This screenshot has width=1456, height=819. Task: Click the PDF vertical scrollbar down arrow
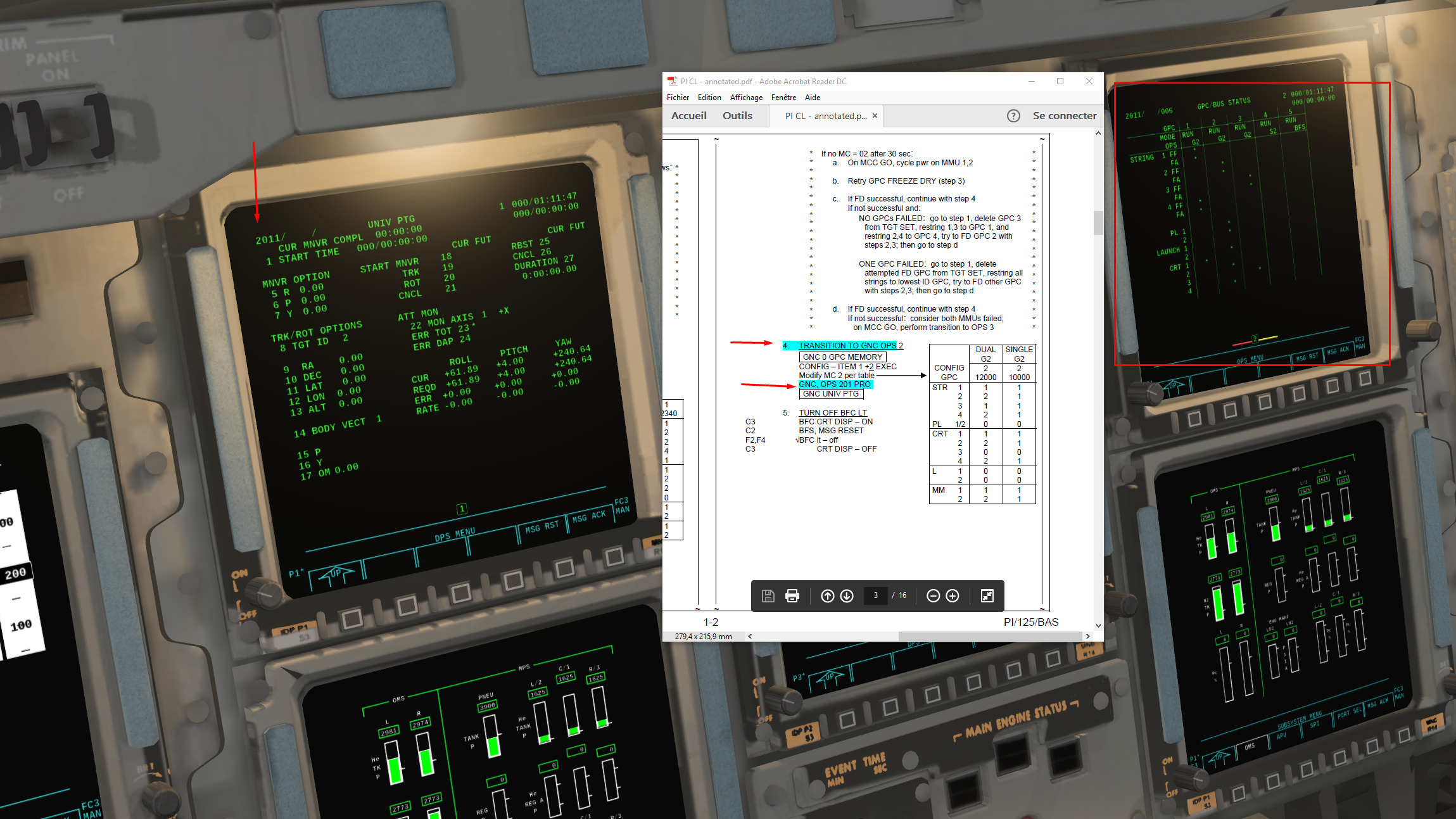(x=1098, y=625)
